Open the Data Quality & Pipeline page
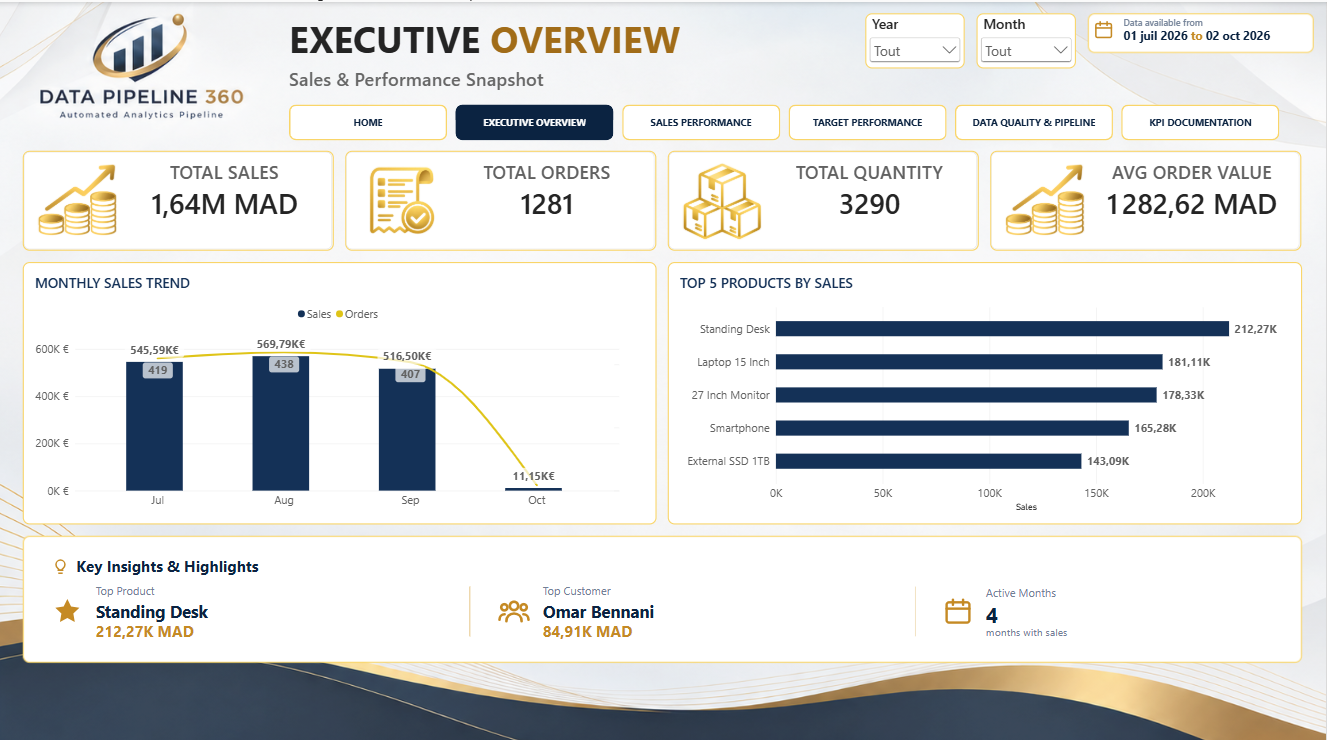The height and width of the screenshot is (740, 1327). (x=1034, y=122)
